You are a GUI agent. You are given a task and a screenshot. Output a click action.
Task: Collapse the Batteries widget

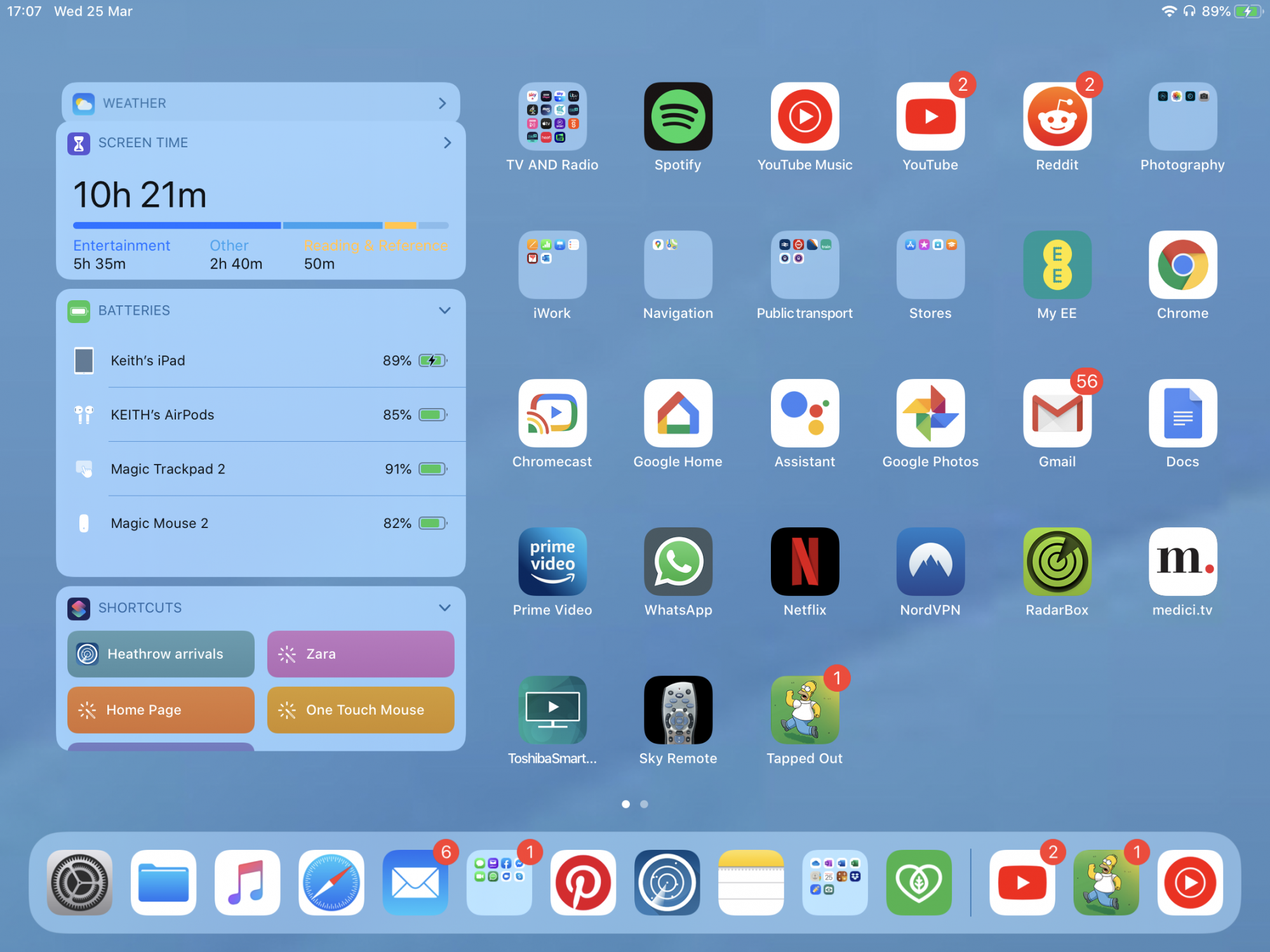pos(444,310)
